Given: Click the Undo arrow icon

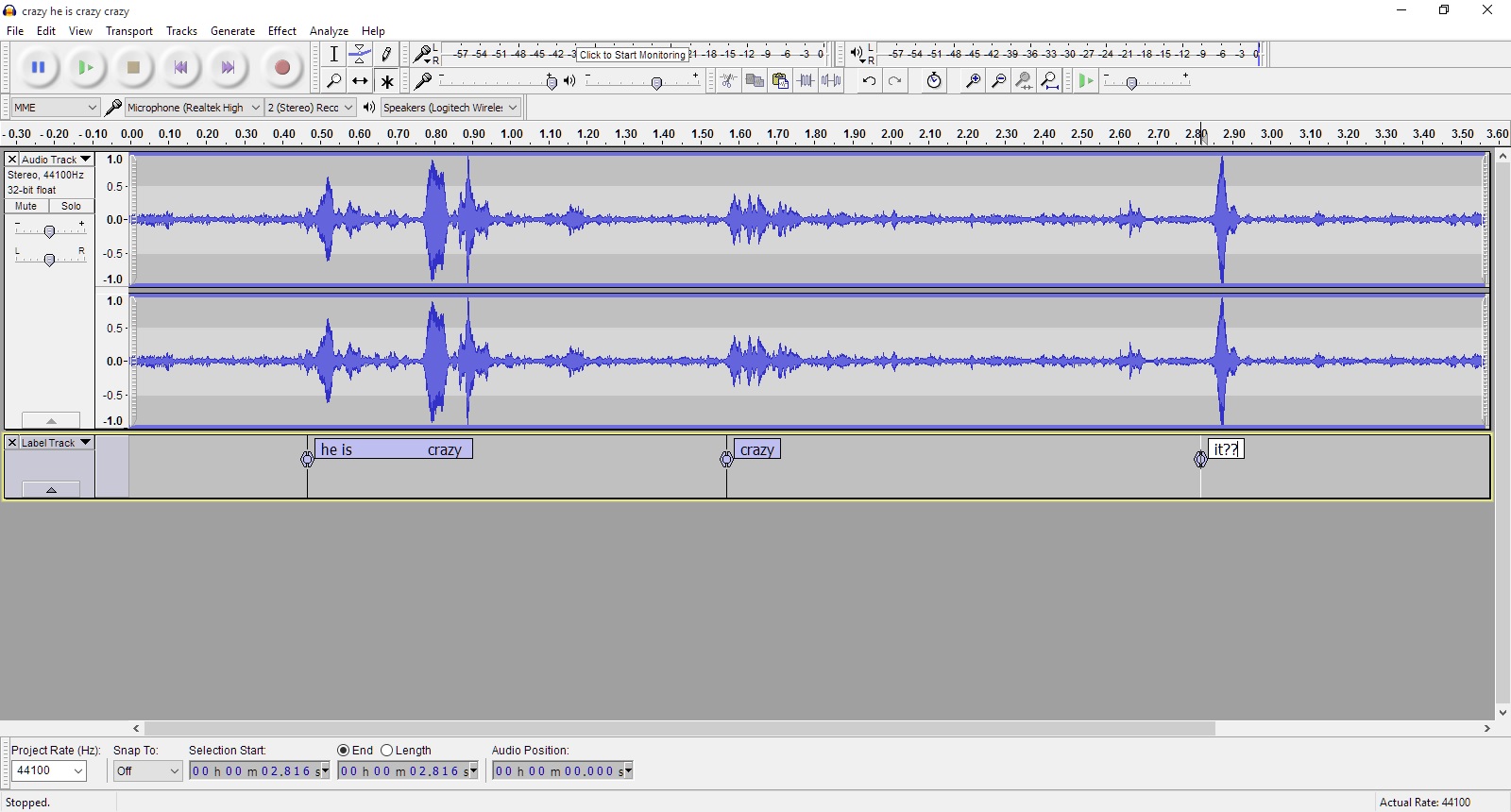Looking at the screenshot, I should 869,81.
